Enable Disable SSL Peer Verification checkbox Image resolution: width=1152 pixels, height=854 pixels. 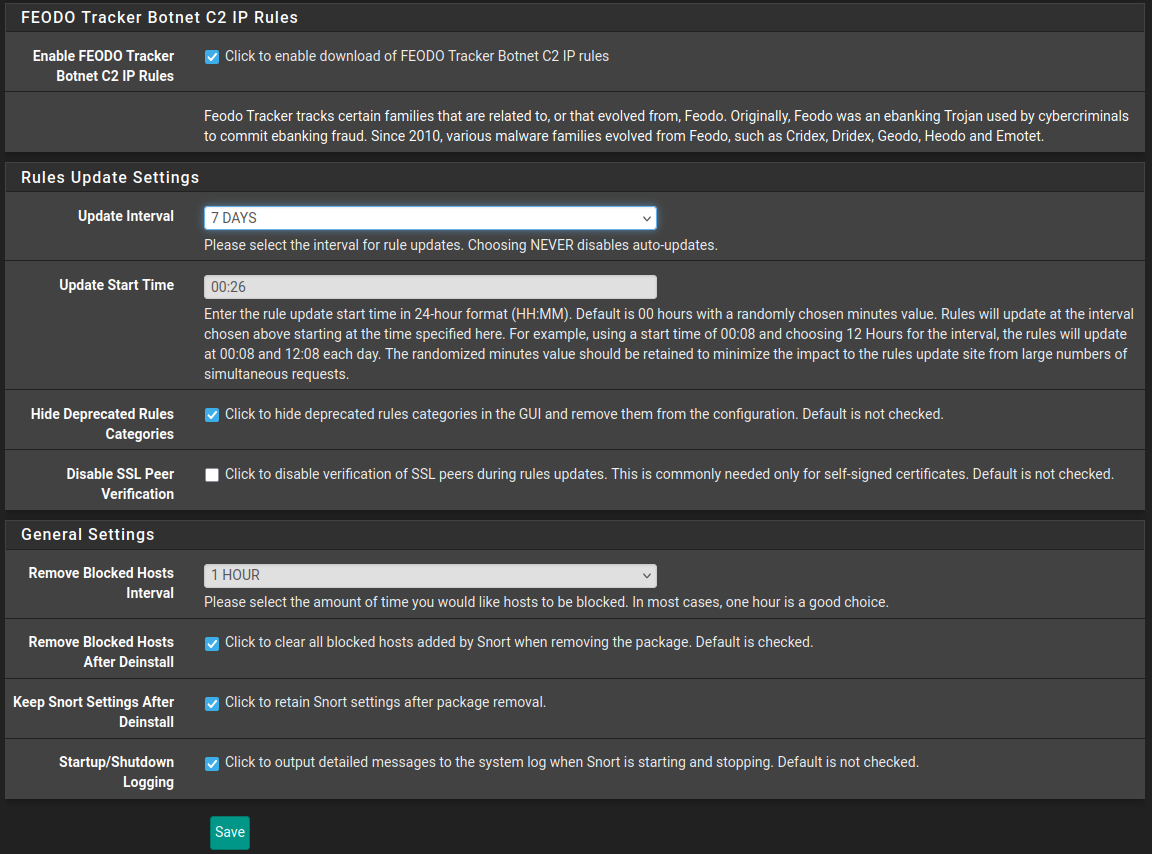tap(212, 476)
